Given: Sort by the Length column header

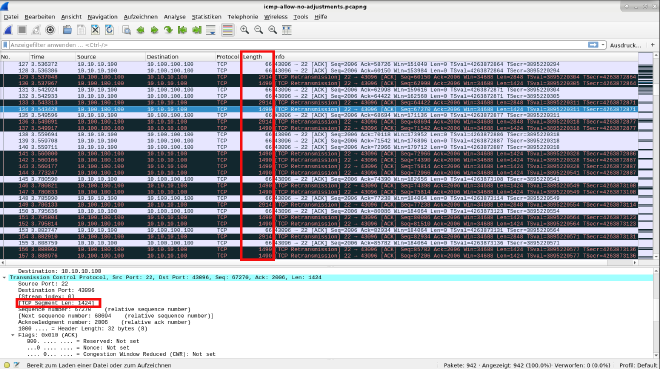Looking at the screenshot, I should click(x=258, y=57).
